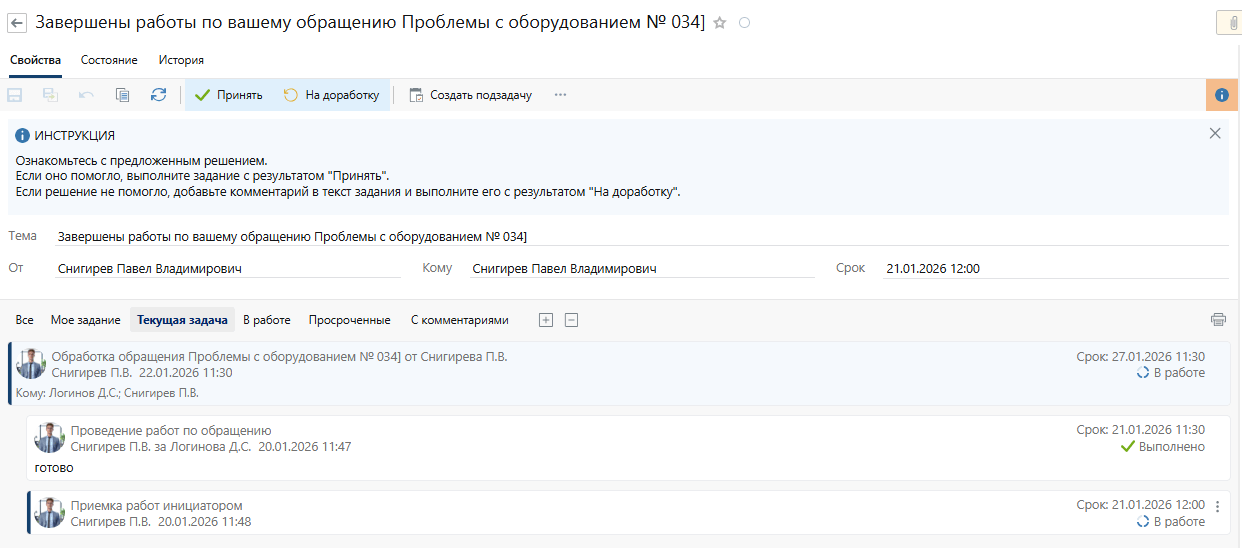Screen dimensions: 1242x548
Task: Toggle the orange info instruction button
Action: (x=1221, y=95)
